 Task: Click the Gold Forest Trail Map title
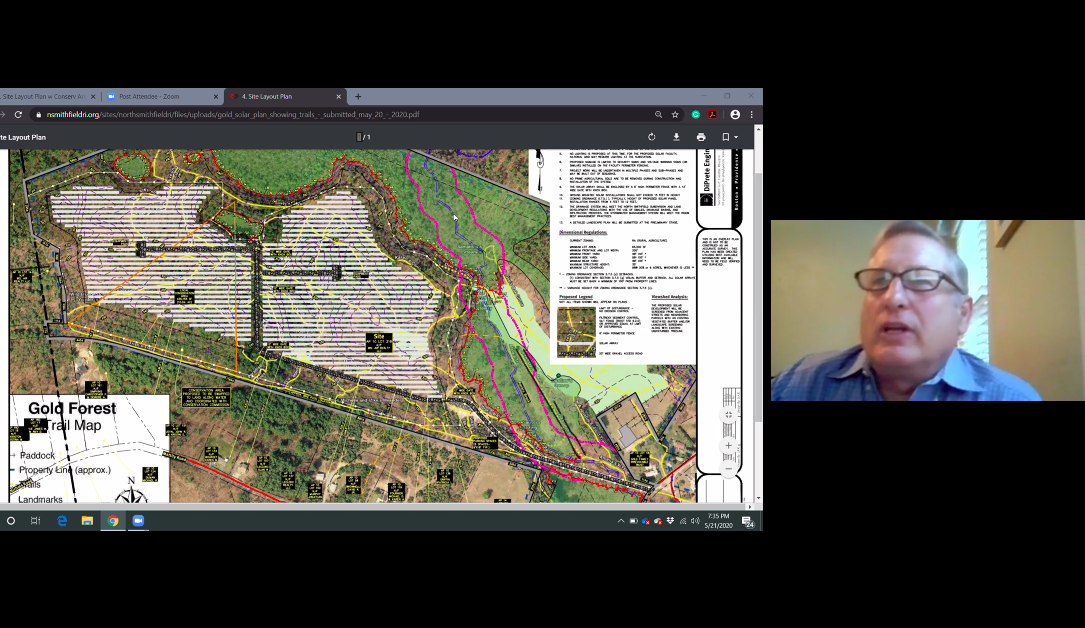[73, 416]
